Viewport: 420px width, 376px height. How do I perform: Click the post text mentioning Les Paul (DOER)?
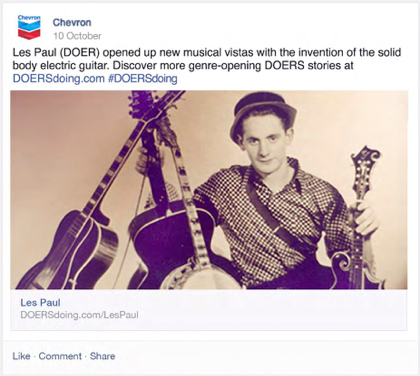coord(207,65)
